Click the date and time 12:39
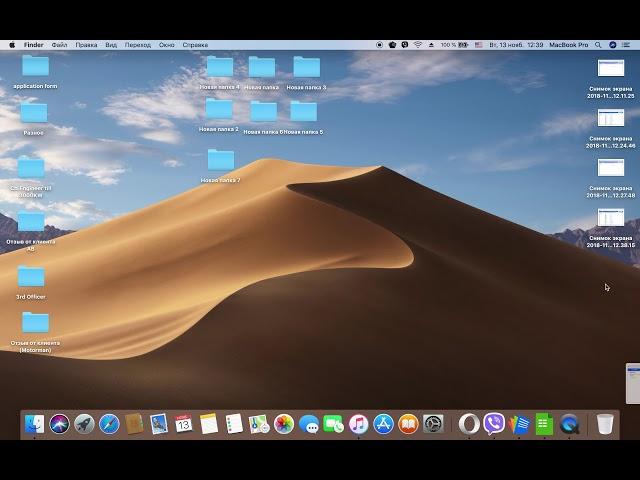 pos(516,45)
